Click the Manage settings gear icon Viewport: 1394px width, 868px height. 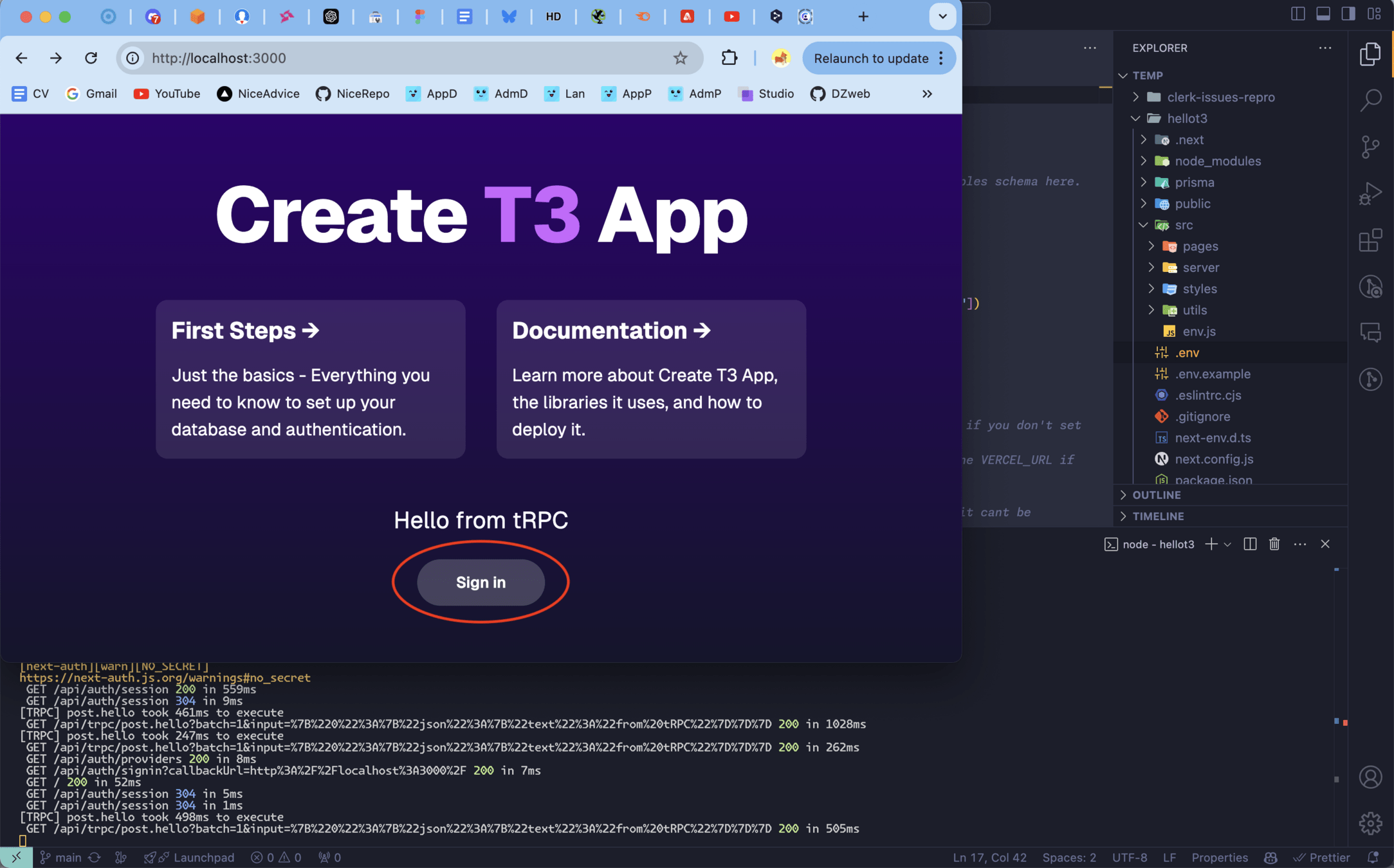[x=1370, y=823]
